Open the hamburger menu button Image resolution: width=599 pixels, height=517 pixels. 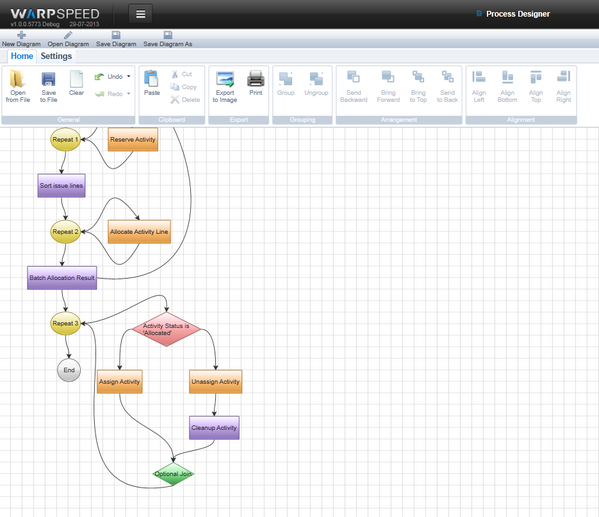pos(140,14)
